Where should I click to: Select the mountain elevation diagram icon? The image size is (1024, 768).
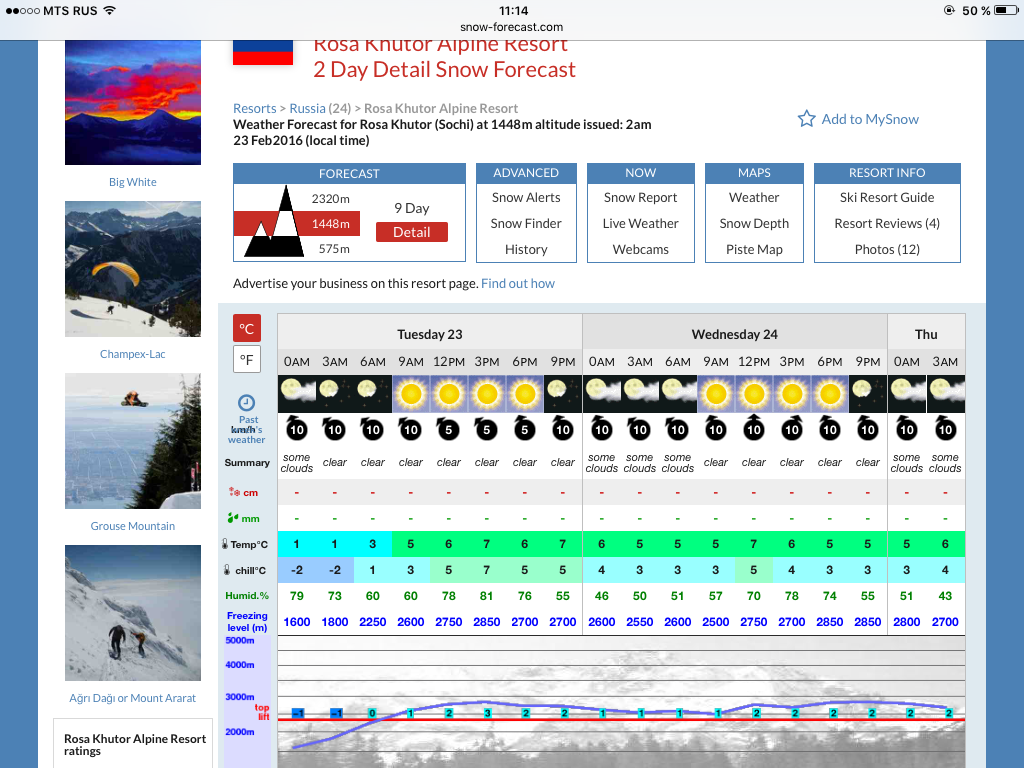click(274, 221)
